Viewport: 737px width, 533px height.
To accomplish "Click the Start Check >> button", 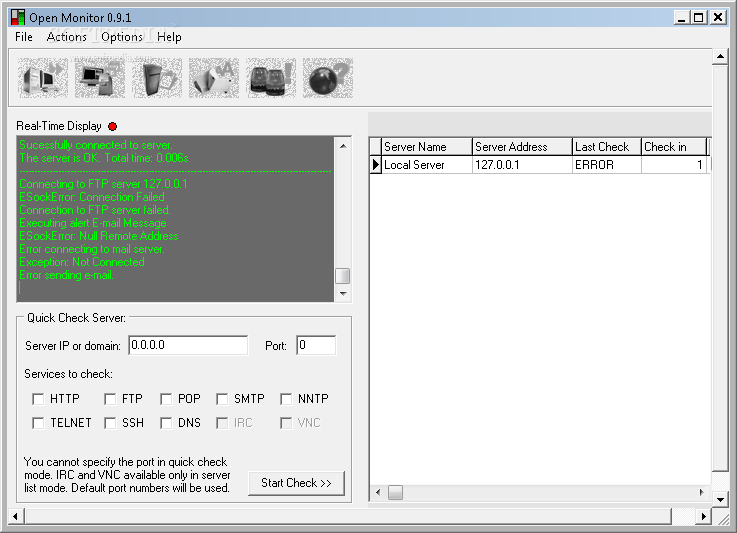I will tap(296, 483).
